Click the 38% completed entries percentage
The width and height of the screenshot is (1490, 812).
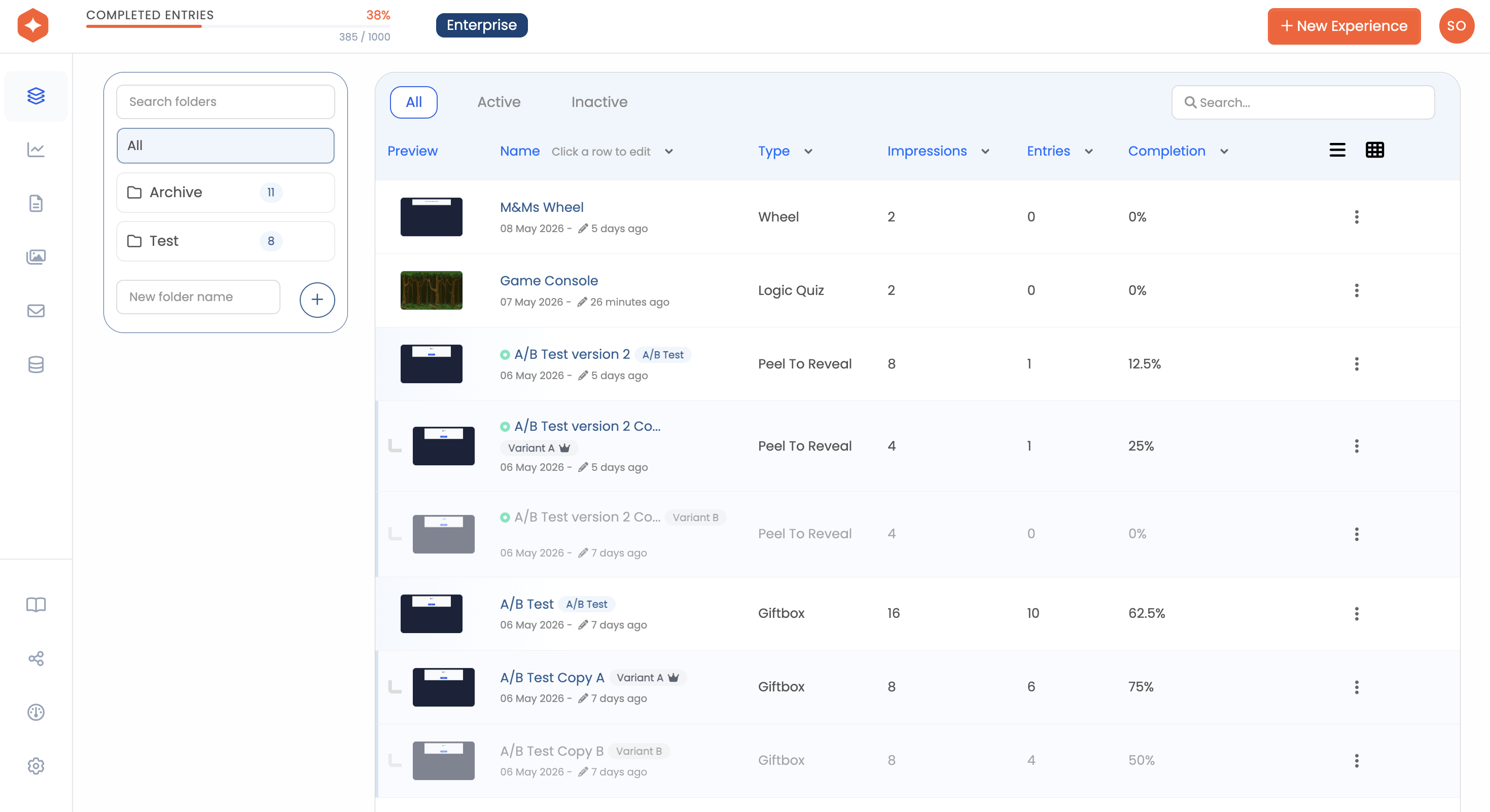click(x=378, y=15)
